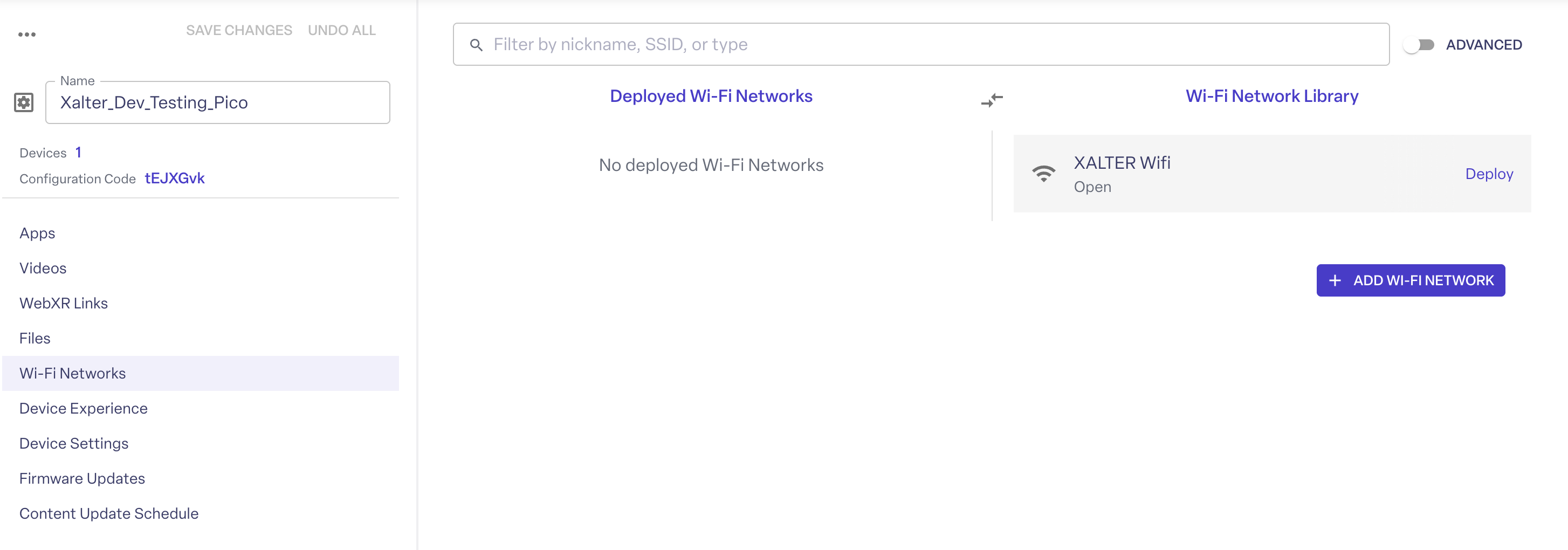Click the ADVANCED label text
The height and width of the screenshot is (550, 1568).
tap(1483, 45)
